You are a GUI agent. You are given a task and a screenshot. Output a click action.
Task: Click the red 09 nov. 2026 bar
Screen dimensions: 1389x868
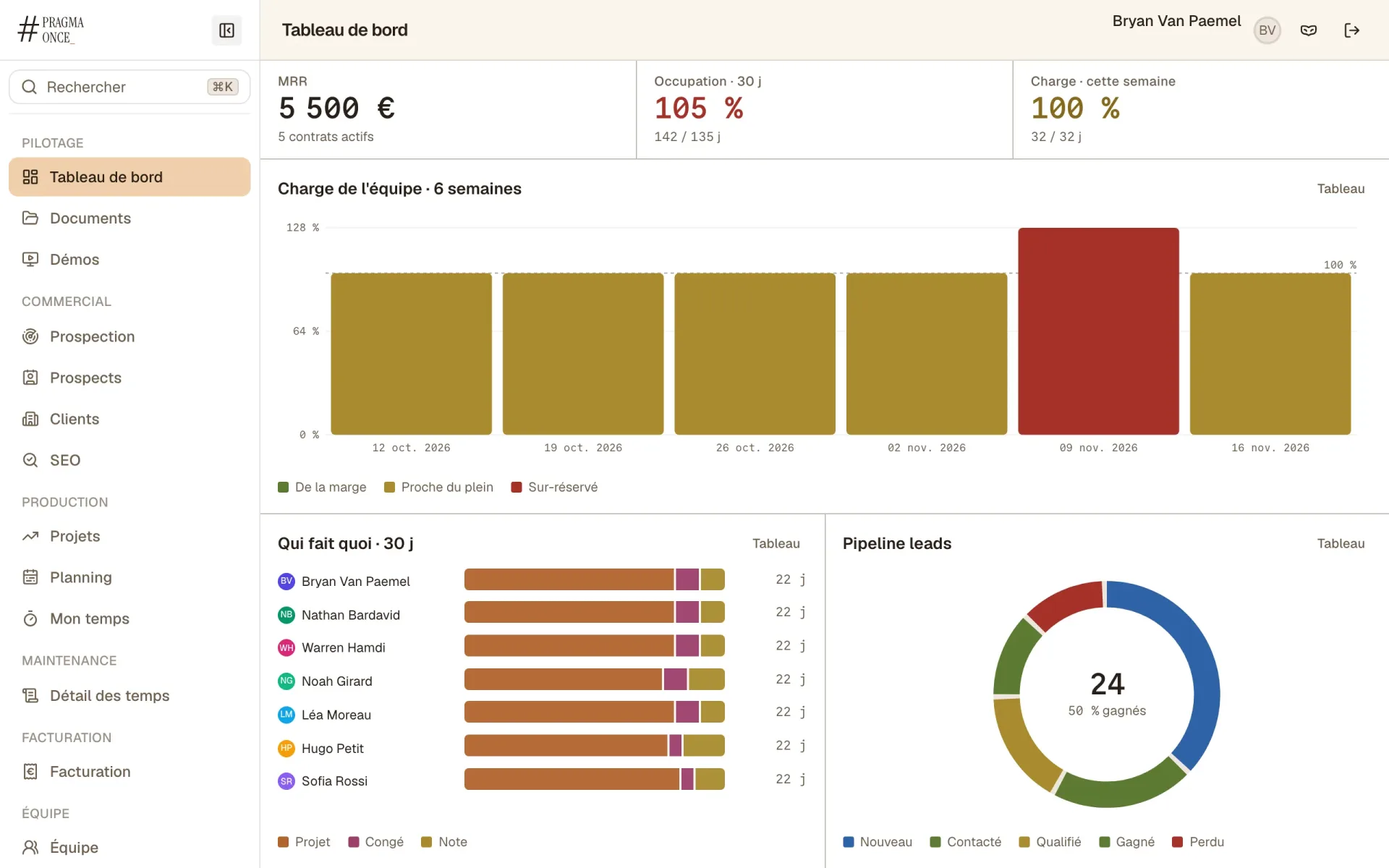point(1098,331)
